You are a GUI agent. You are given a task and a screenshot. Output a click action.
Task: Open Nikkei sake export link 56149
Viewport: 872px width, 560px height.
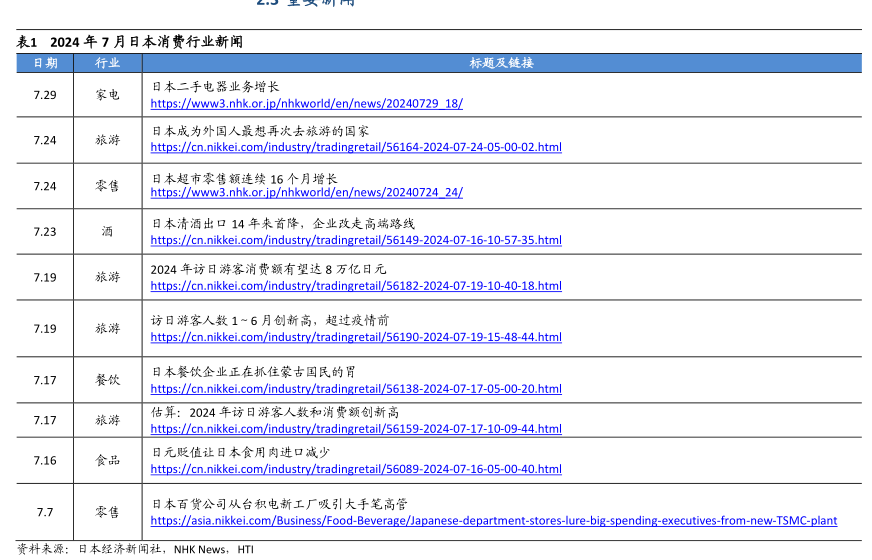pos(355,240)
